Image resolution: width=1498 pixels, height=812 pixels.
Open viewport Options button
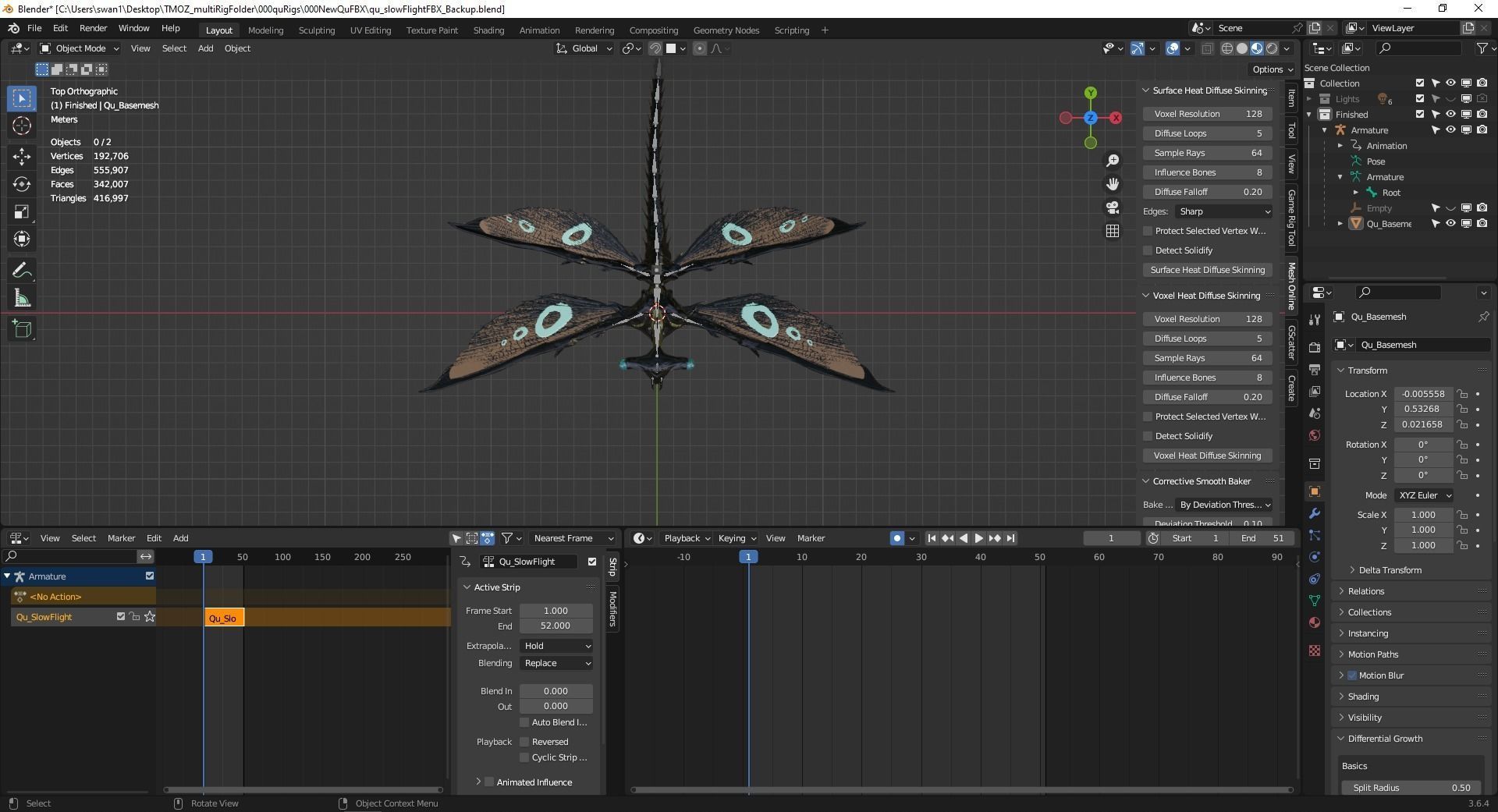pos(1272,69)
